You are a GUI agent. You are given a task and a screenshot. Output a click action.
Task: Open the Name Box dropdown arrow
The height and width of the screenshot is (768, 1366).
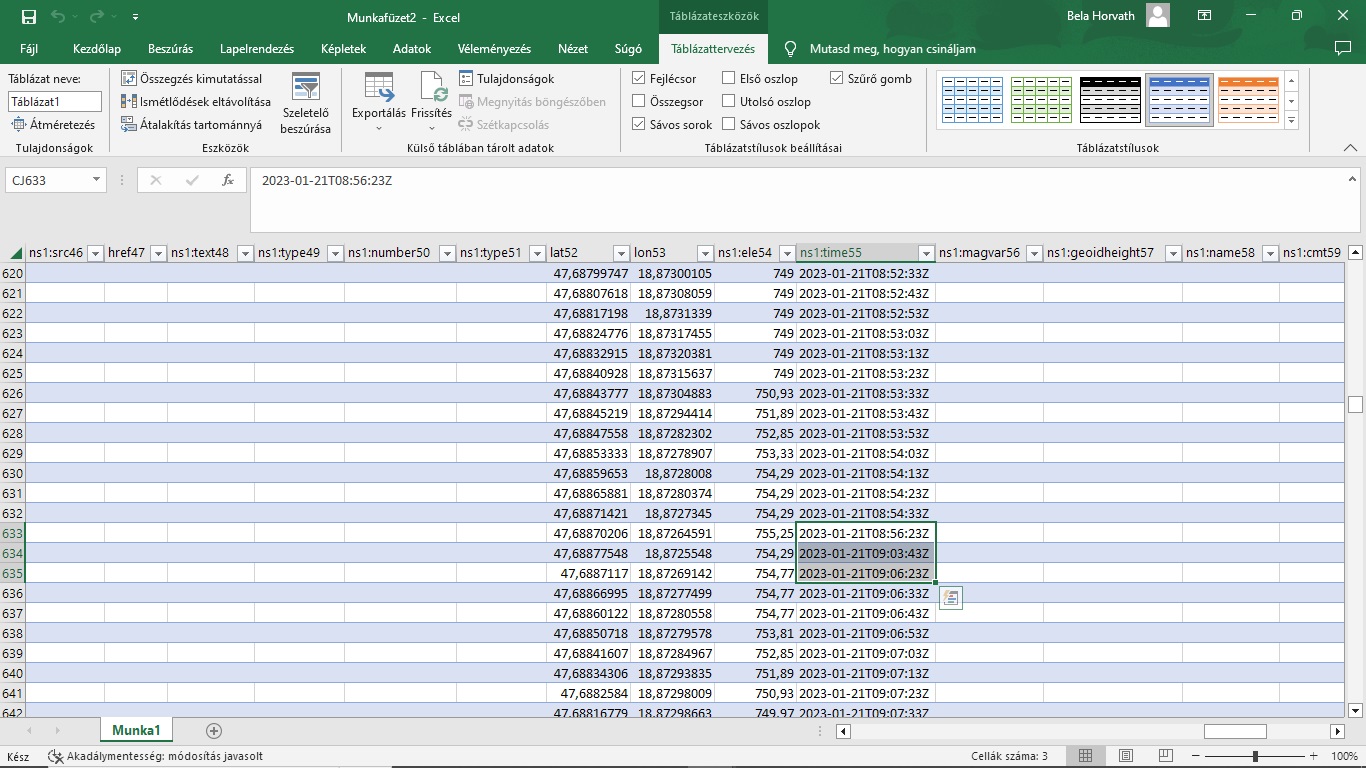pos(96,180)
